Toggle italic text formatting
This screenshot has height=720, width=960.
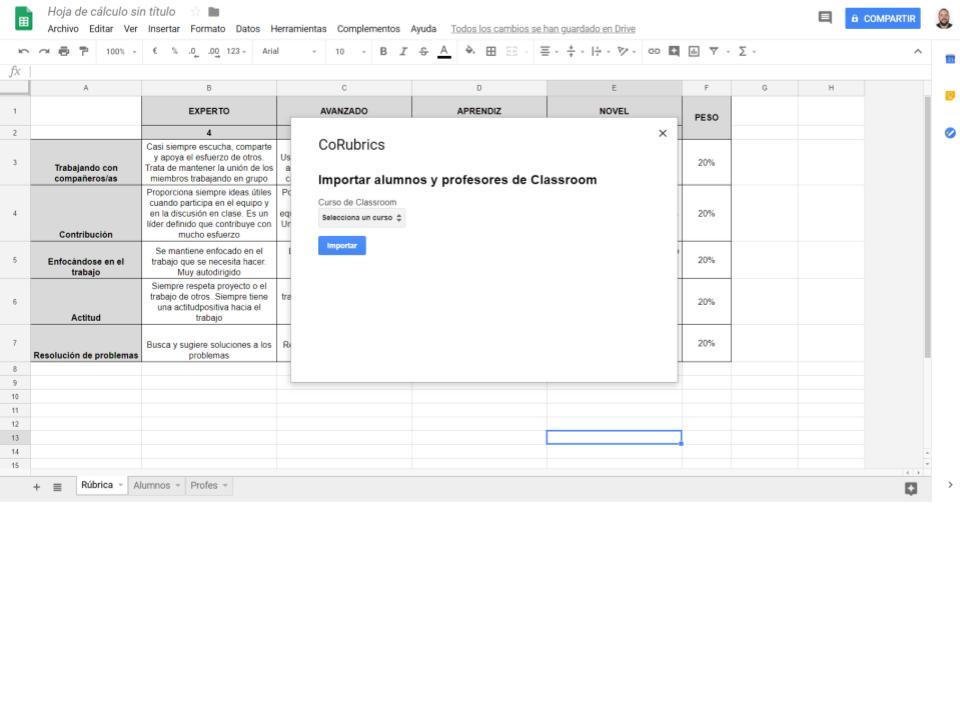click(403, 51)
